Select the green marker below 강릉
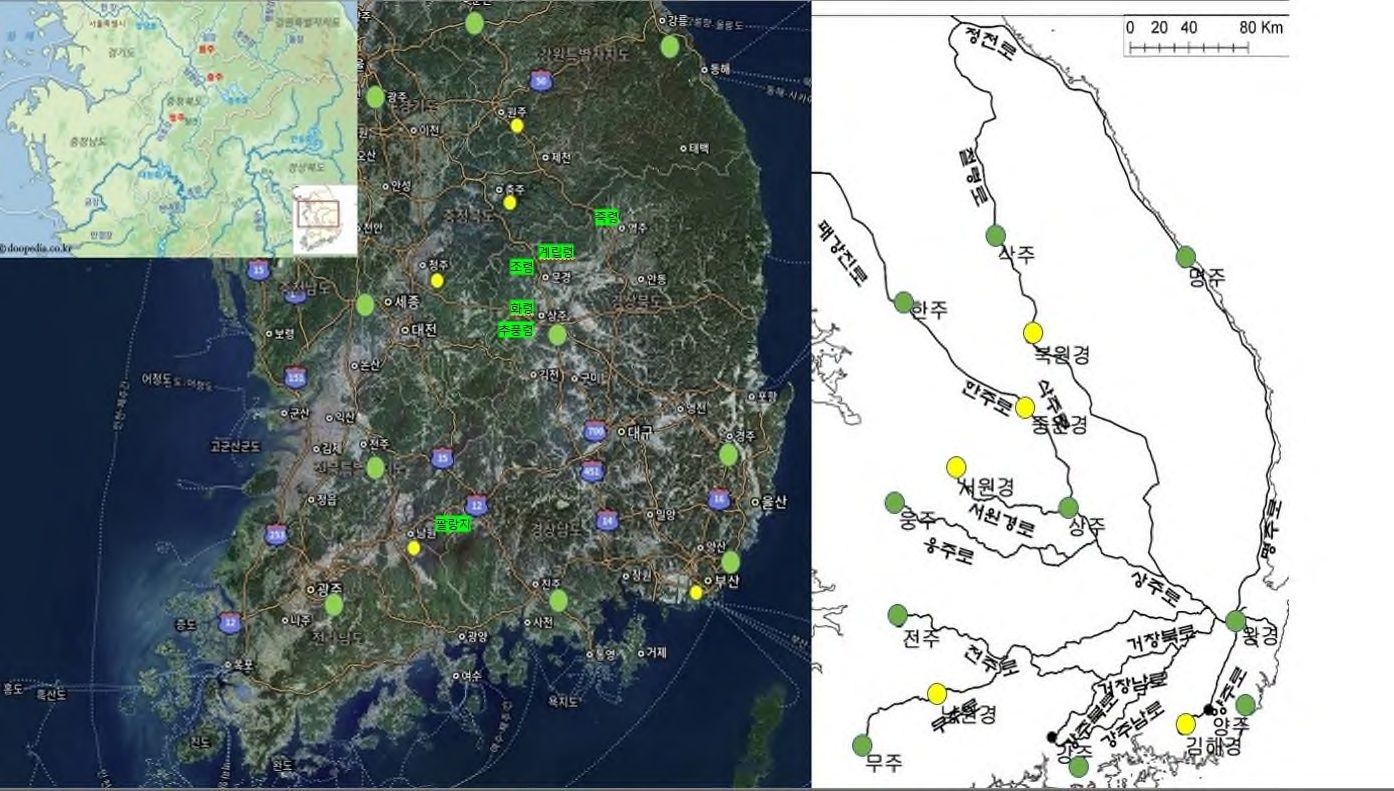Image resolution: width=1394 pixels, height=791 pixels. click(670, 46)
